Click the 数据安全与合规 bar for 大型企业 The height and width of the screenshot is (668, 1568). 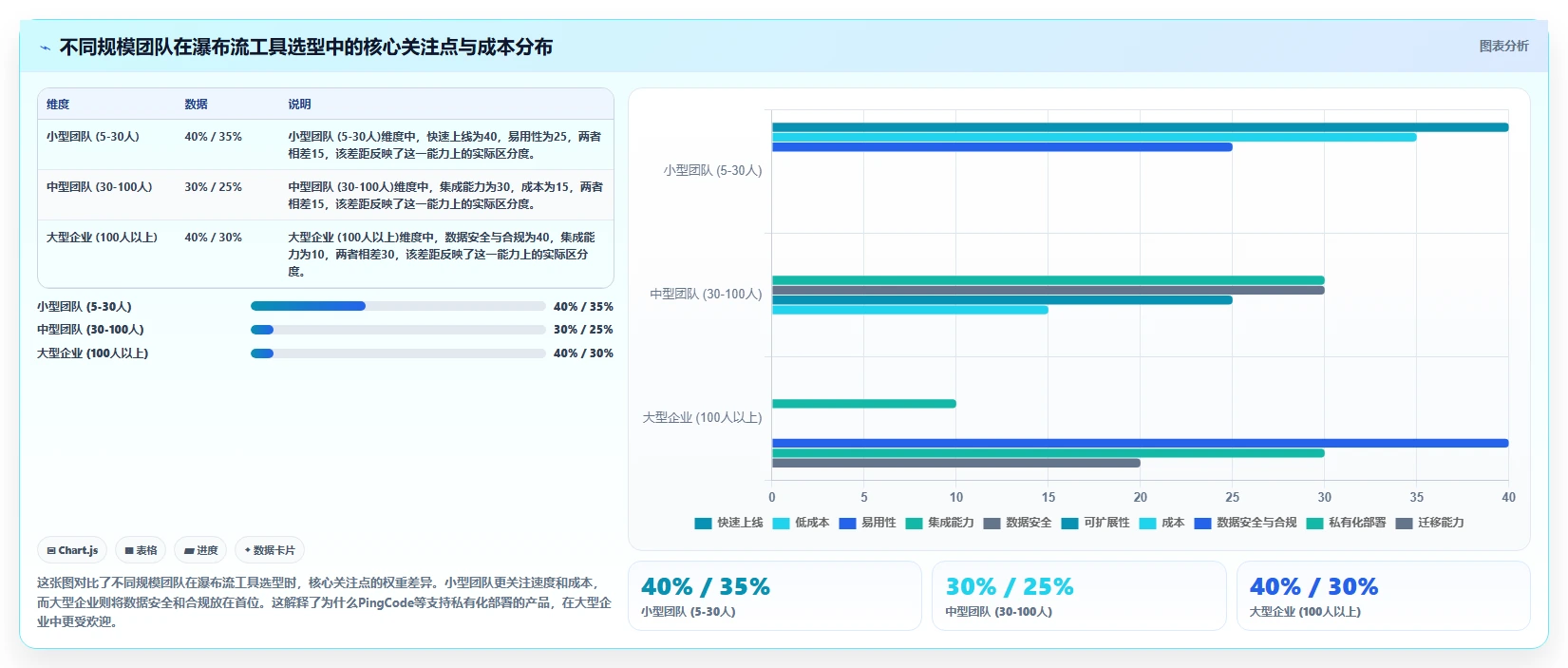1140,443
